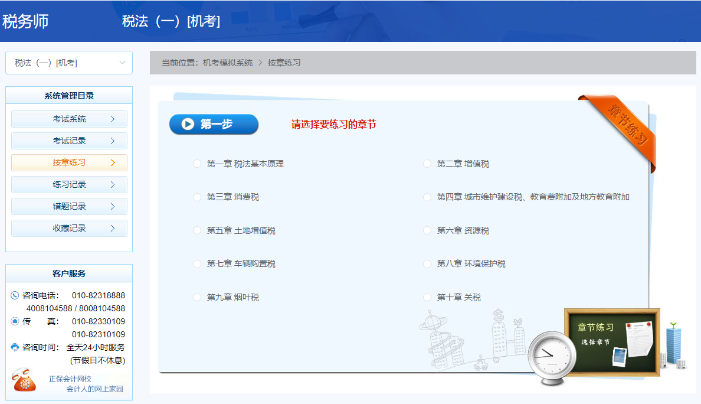
Task: Open the 税法（一）[机考] subject dropdown
Action: (69, 63)
